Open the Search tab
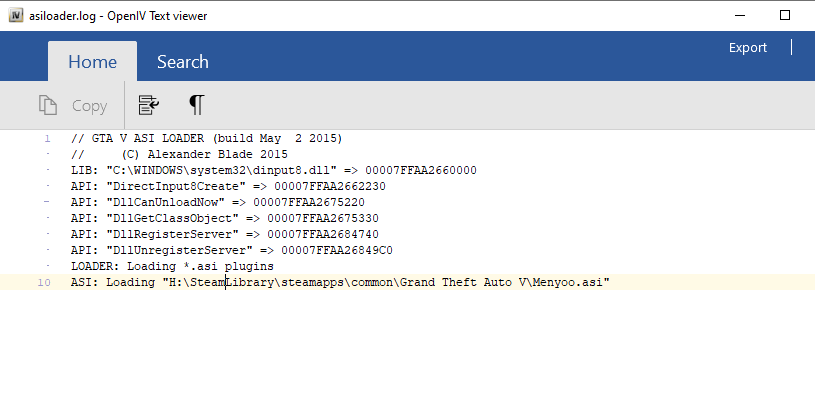This screenshot has height=420, width=815. (182, 62)
